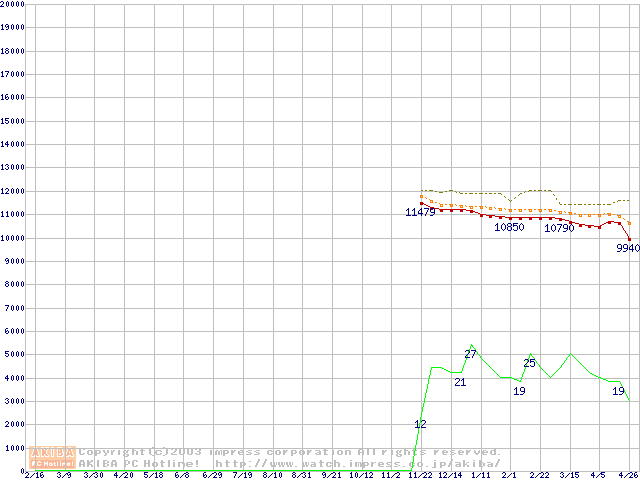The height and width of the screenshot is (480, 640).
Task: Click the 21 label on the green line
Action: coord(460,382)
